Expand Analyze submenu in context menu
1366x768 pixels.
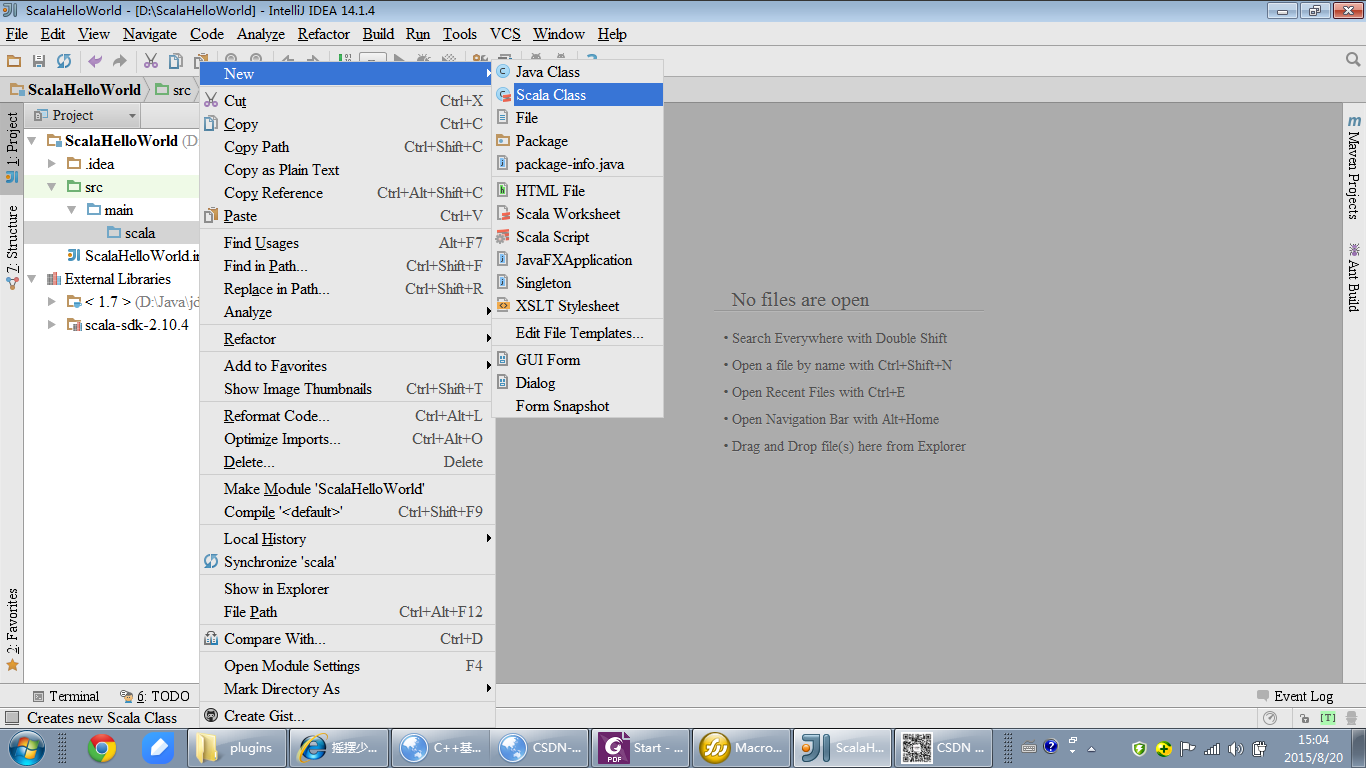pos(347,312)
